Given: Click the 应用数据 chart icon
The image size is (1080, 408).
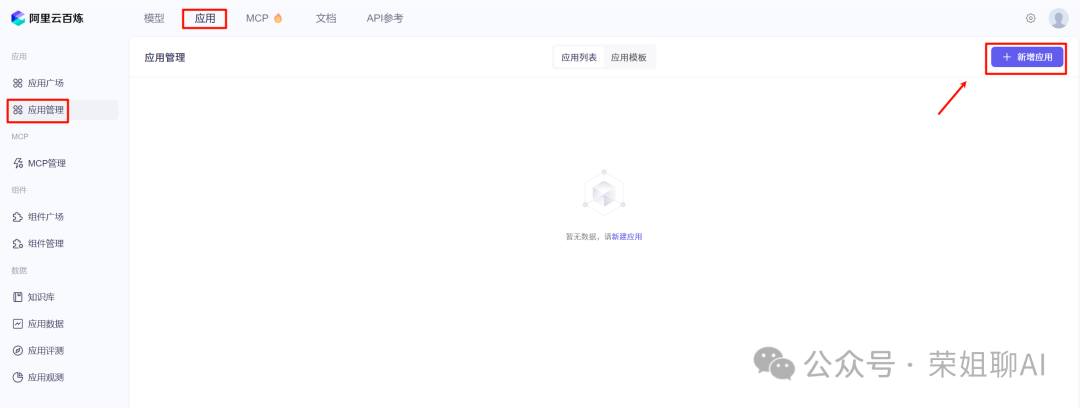Looking at the screenshot, I should (x=18, y=324).
